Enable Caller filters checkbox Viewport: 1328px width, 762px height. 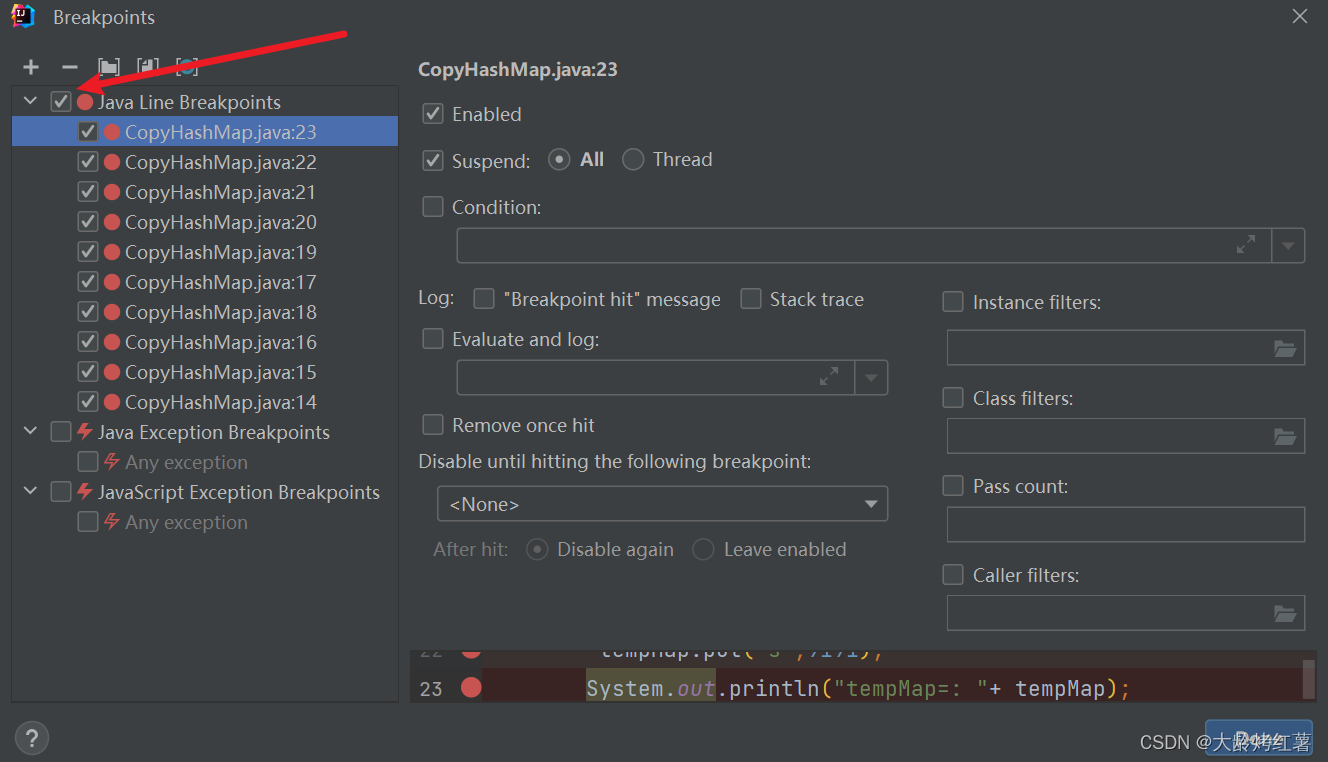point(954,575)
